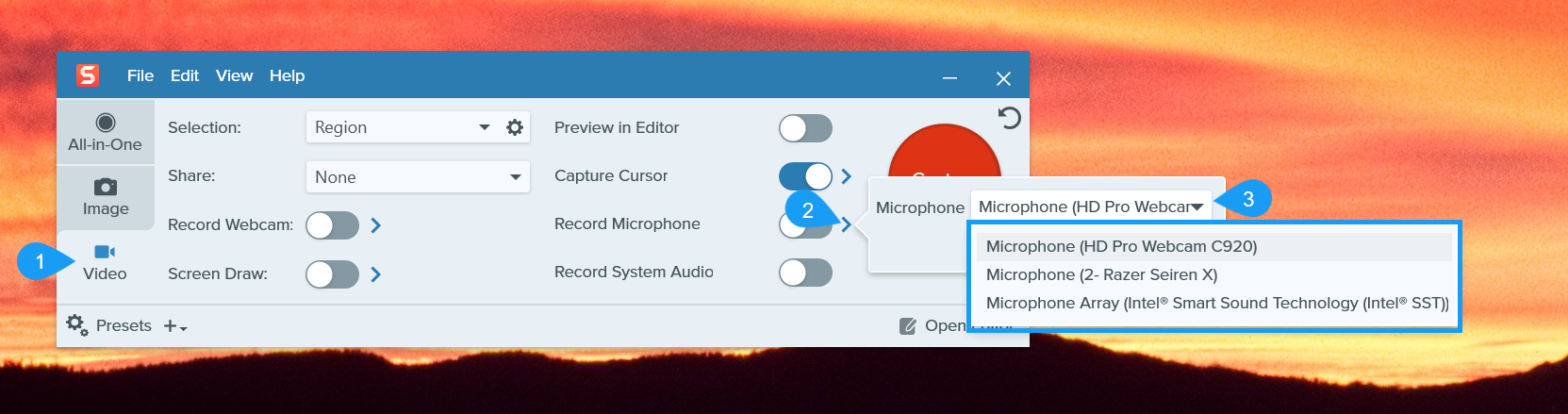
Task: Open the Help menu
Action: tap(287, 75)
